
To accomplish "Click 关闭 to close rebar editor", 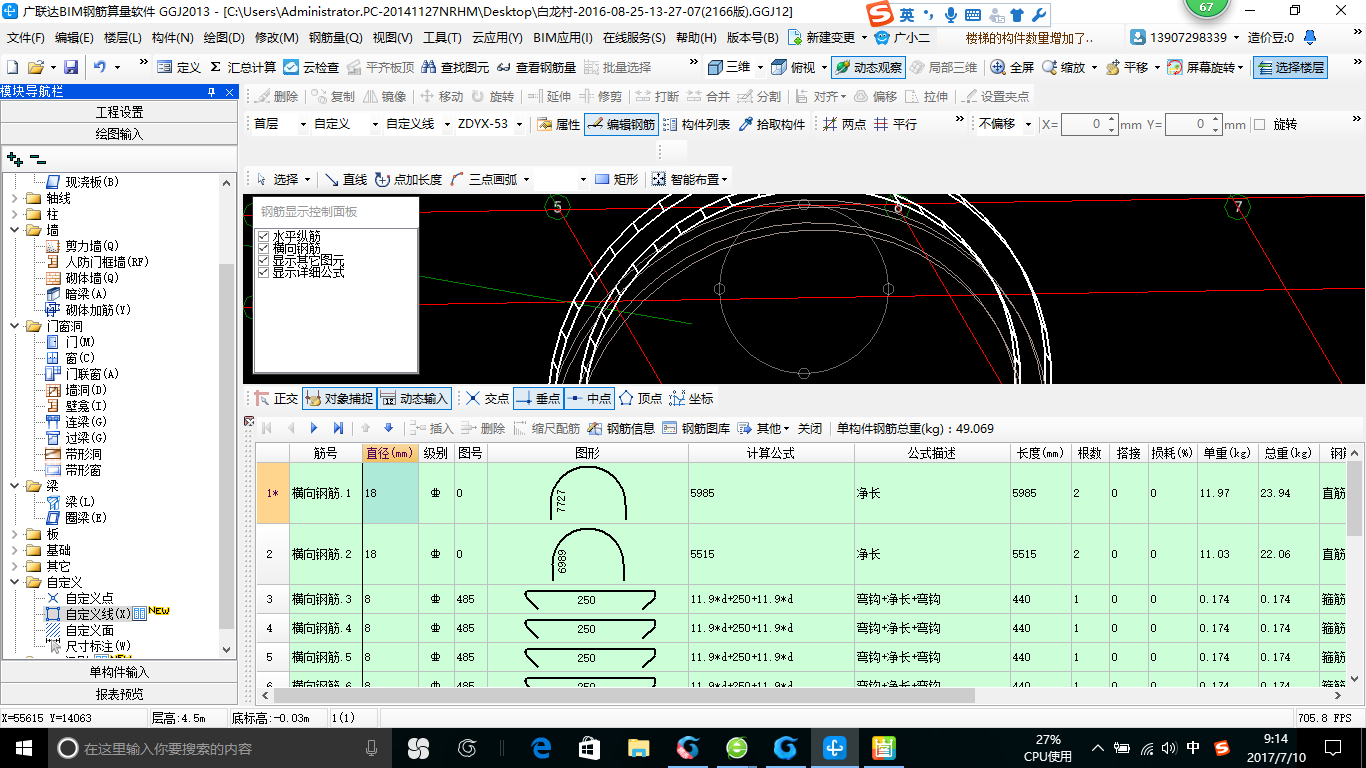I will click(809, 428).
